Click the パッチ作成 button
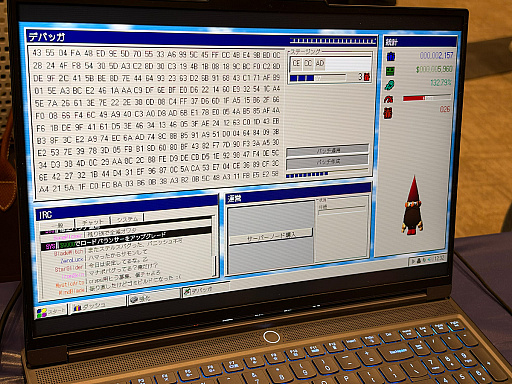This screenshot has width=512, height=384. tap(327, 162)
